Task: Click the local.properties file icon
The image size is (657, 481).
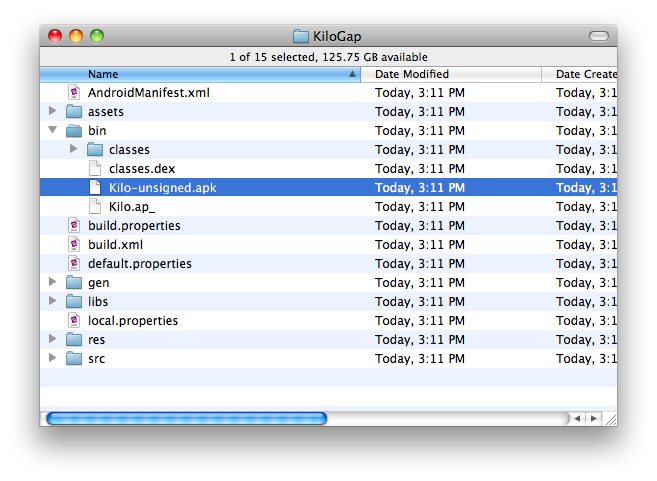Action: 73,320
